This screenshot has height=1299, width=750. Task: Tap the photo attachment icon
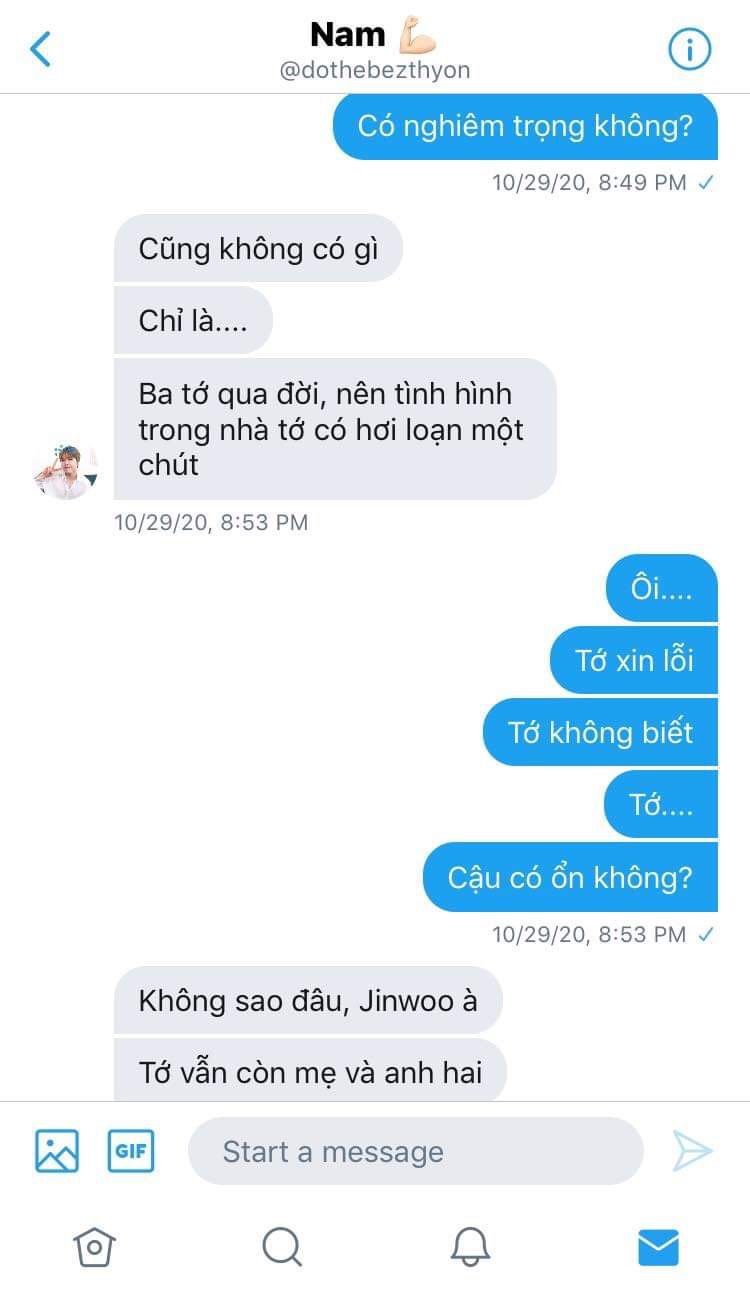click(x=57, y=1150)
